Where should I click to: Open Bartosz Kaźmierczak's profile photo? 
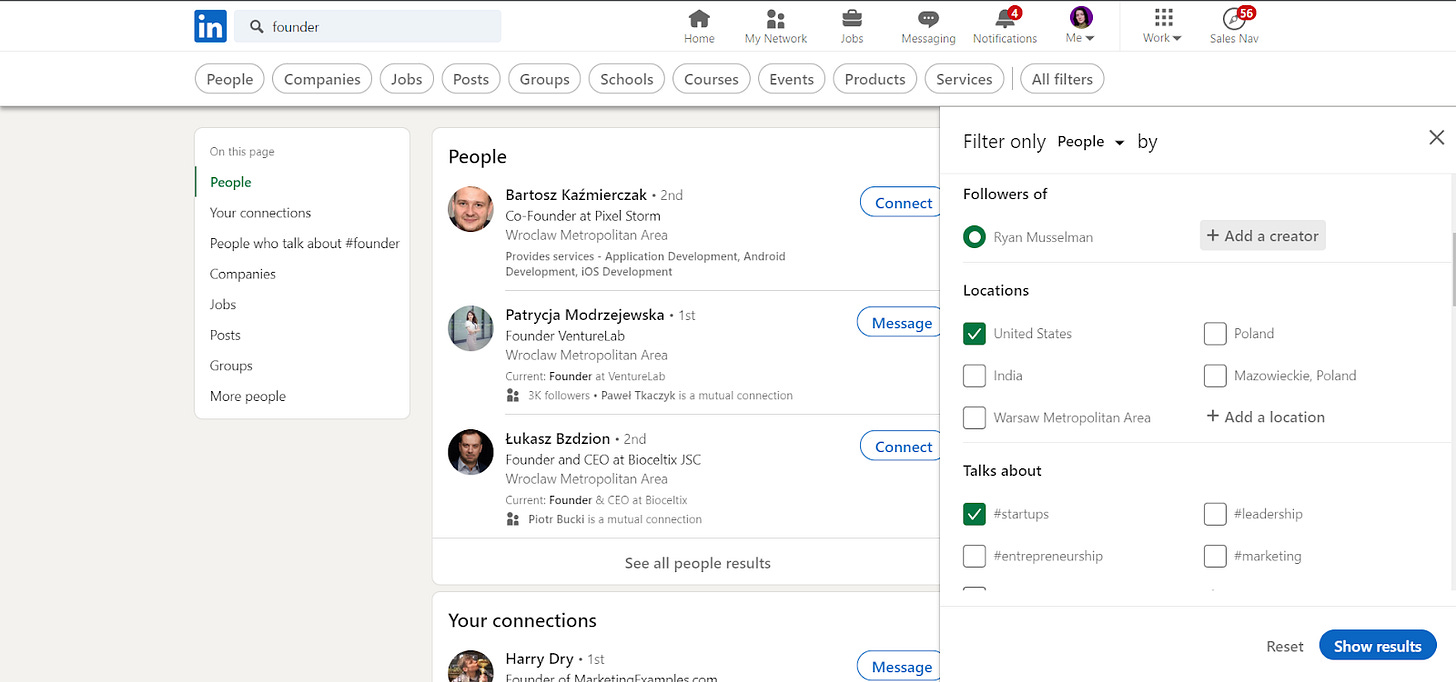[x=470, y=208]
